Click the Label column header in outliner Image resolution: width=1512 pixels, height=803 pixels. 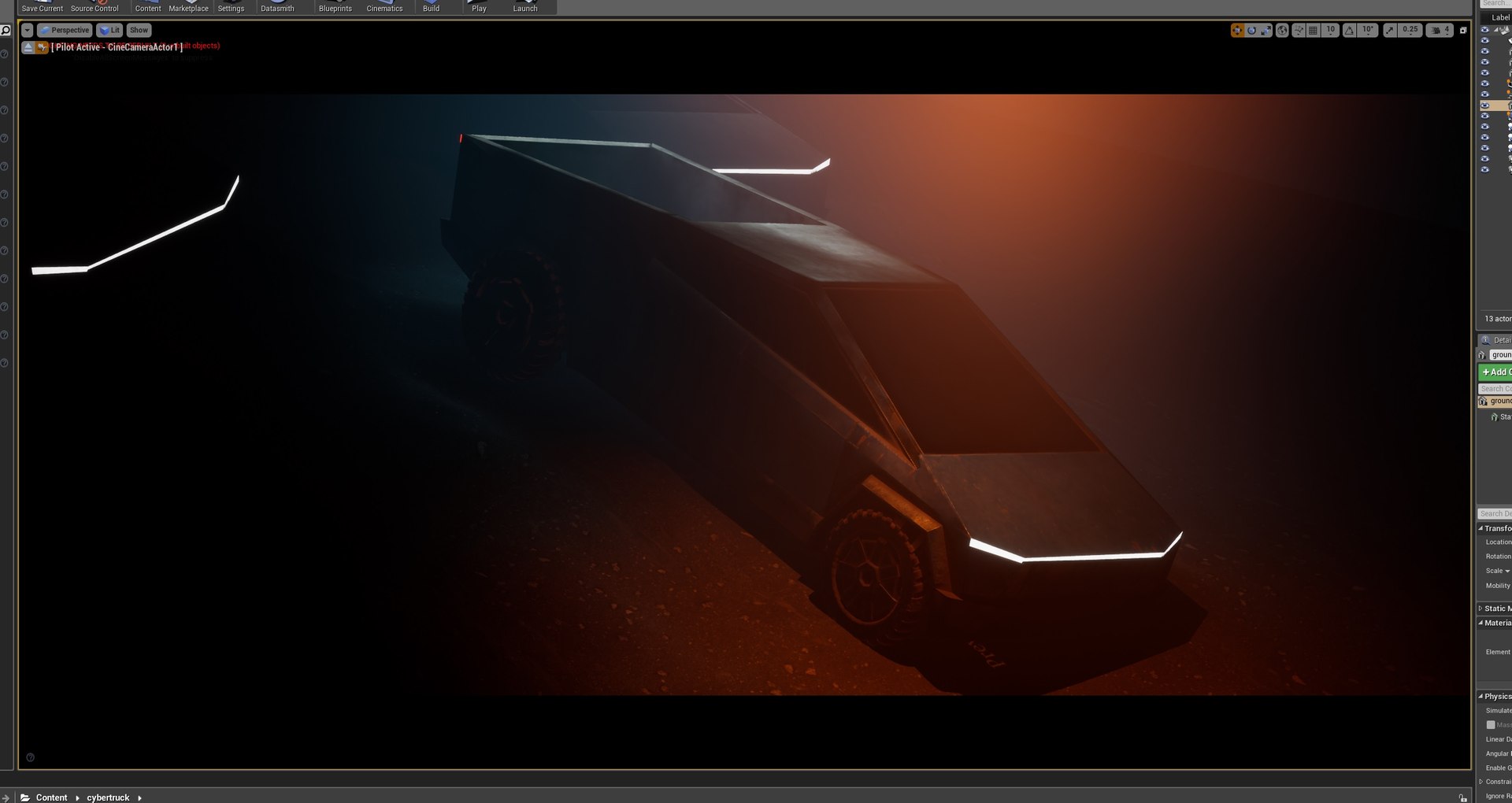click(x=1501, y=17)
